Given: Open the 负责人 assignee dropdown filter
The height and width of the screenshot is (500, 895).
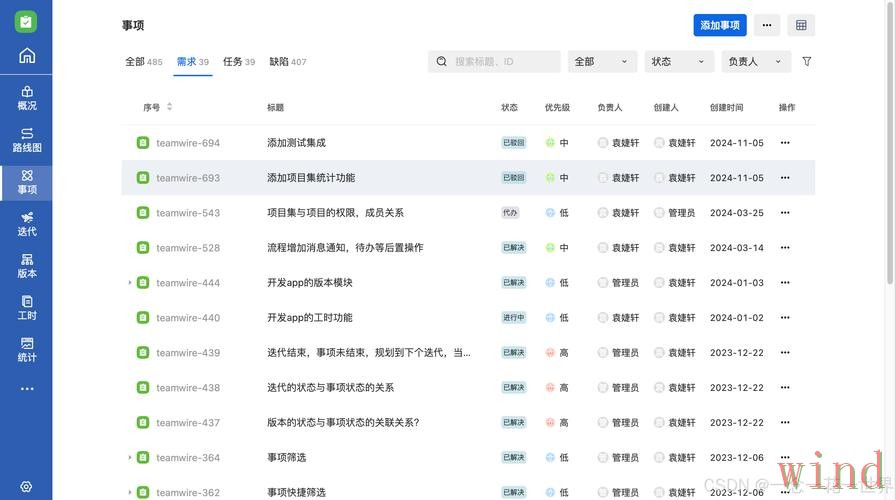Looking at the screenshot, I should coord(756,62).
